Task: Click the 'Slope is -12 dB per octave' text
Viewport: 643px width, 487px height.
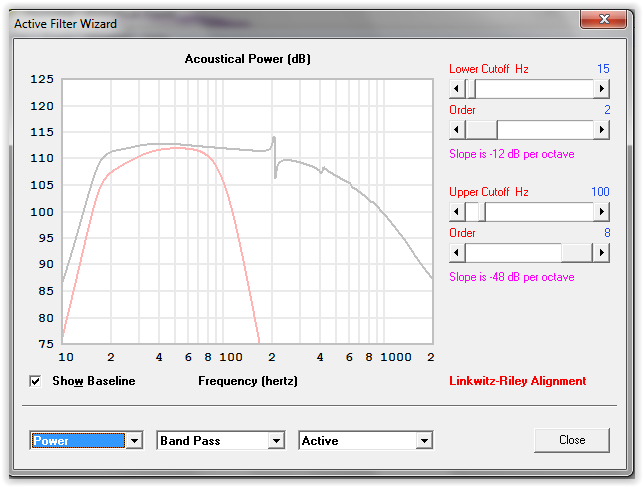Action: coord(511,154)
